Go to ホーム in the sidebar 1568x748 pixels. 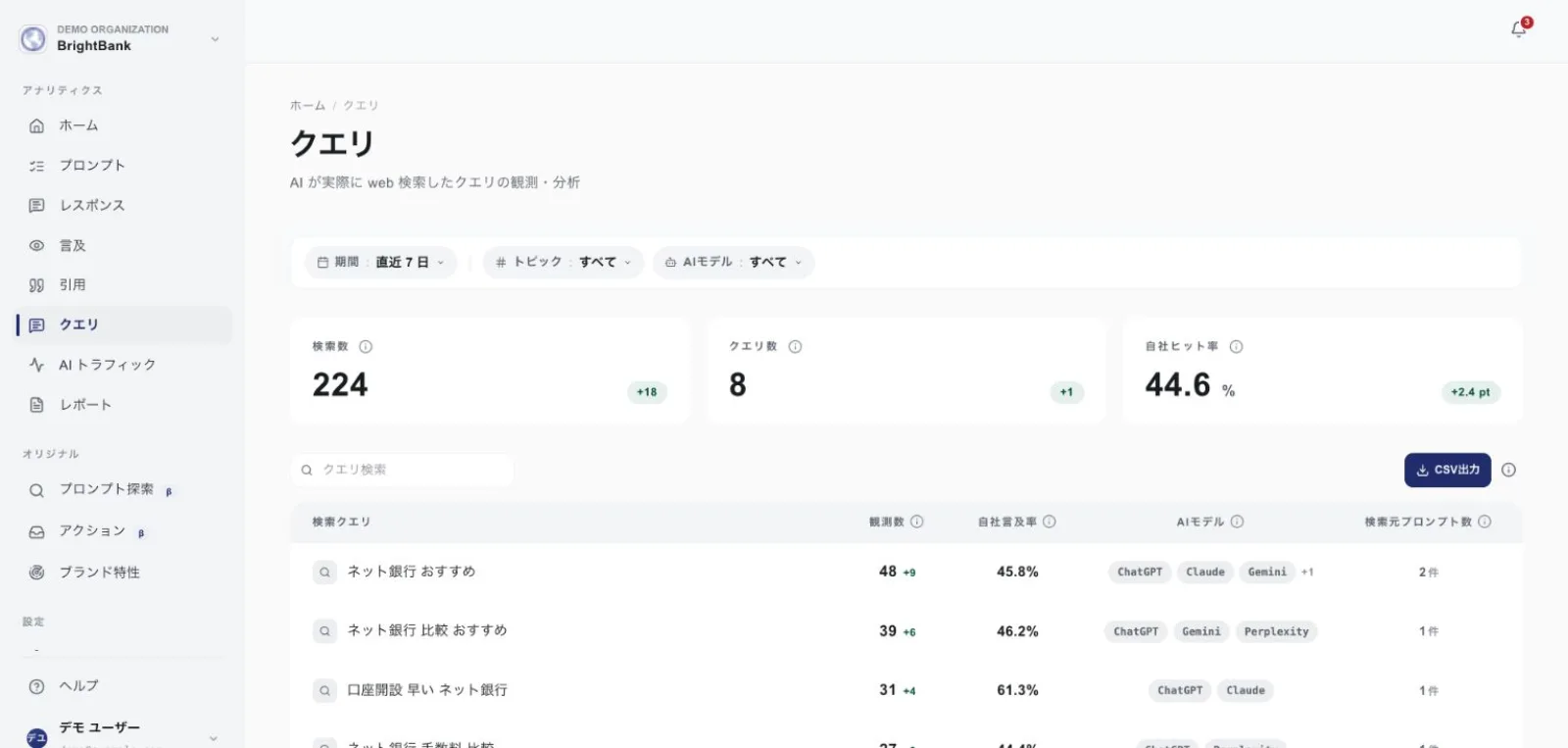click(124, 125)
